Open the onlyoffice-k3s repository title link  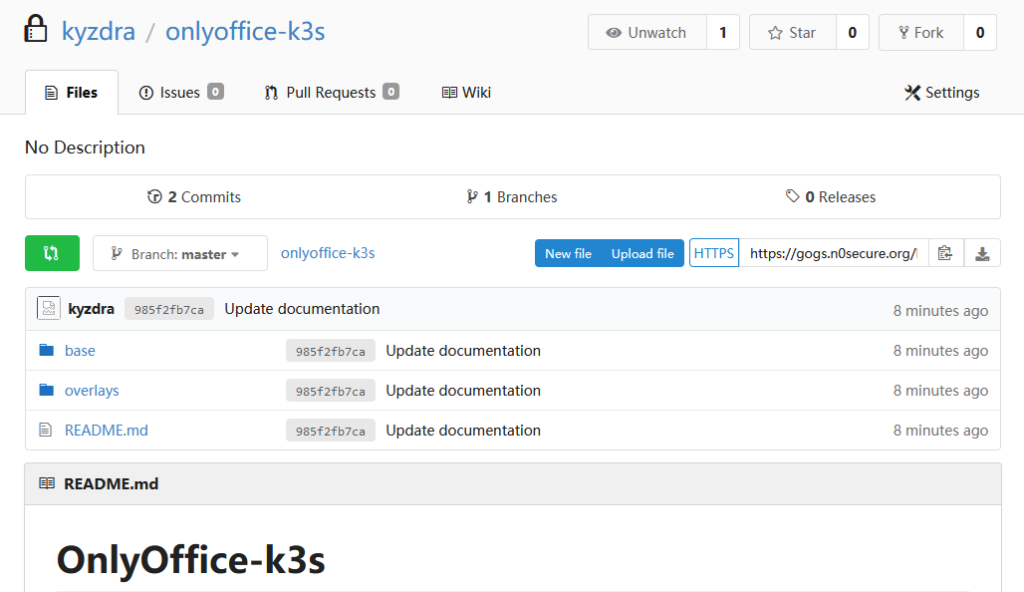[x=245, y=31]
